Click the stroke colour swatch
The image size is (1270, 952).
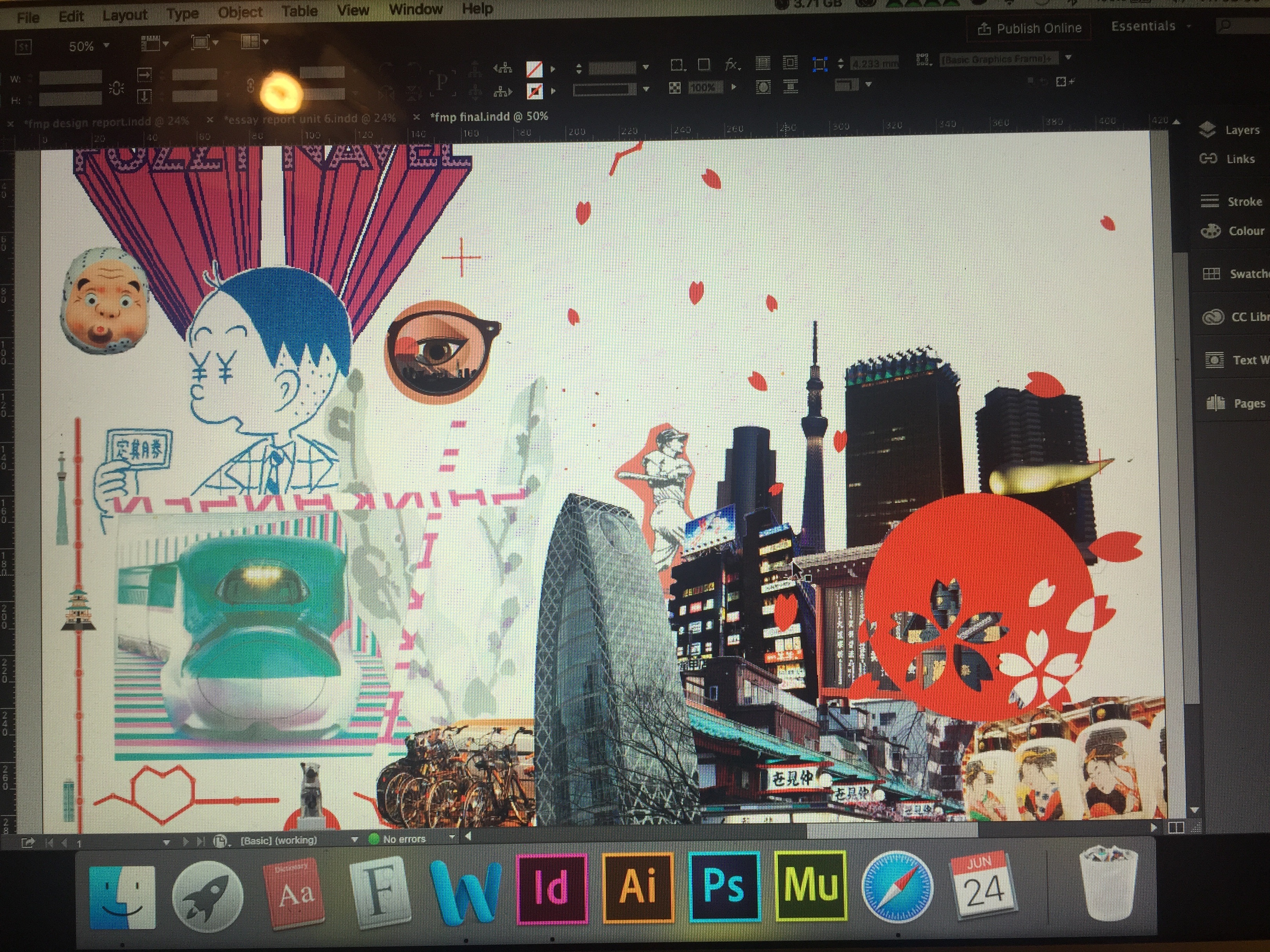pos(535,91)
